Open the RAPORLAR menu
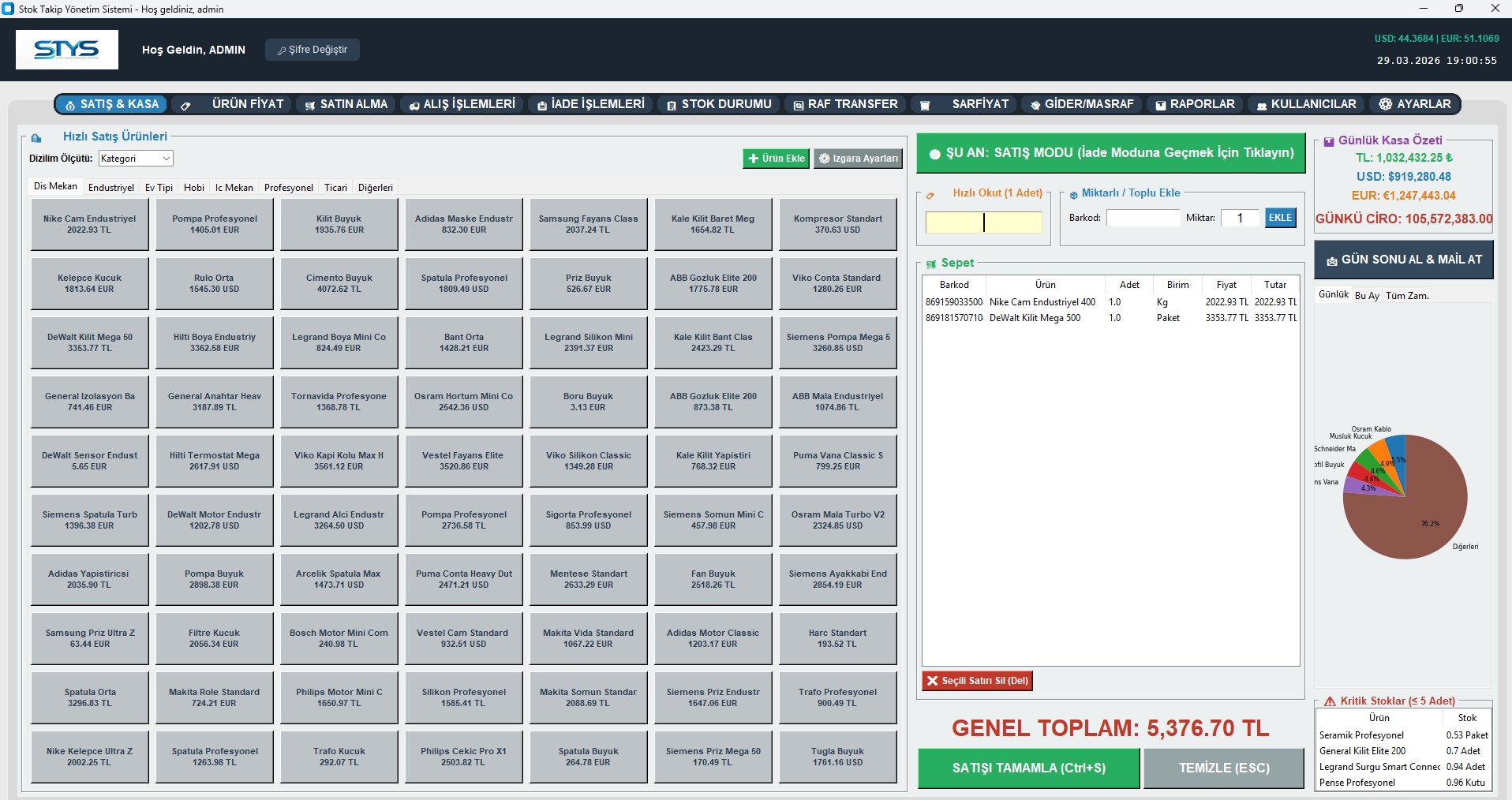This screenshot has width=1512, height=800. pos(1195,104)
